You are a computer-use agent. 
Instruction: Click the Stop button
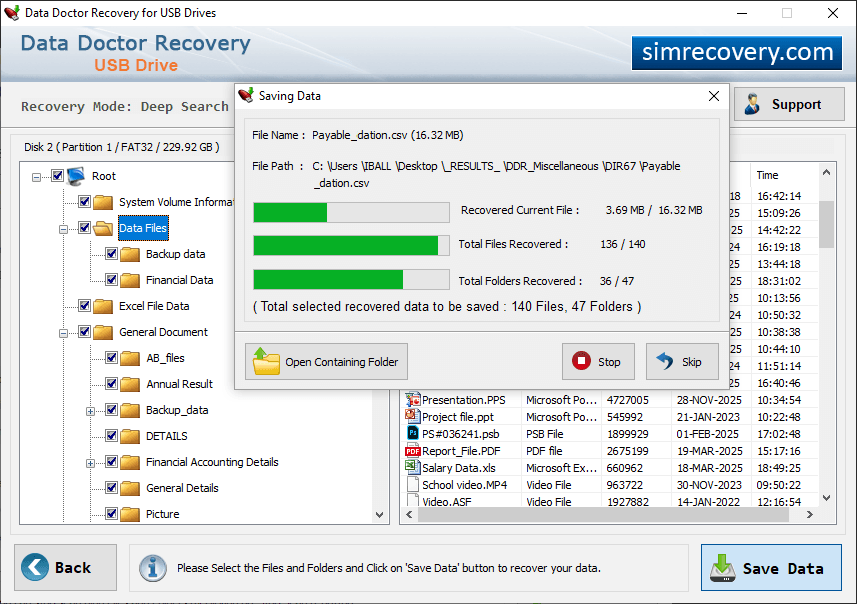click(598, 361)
